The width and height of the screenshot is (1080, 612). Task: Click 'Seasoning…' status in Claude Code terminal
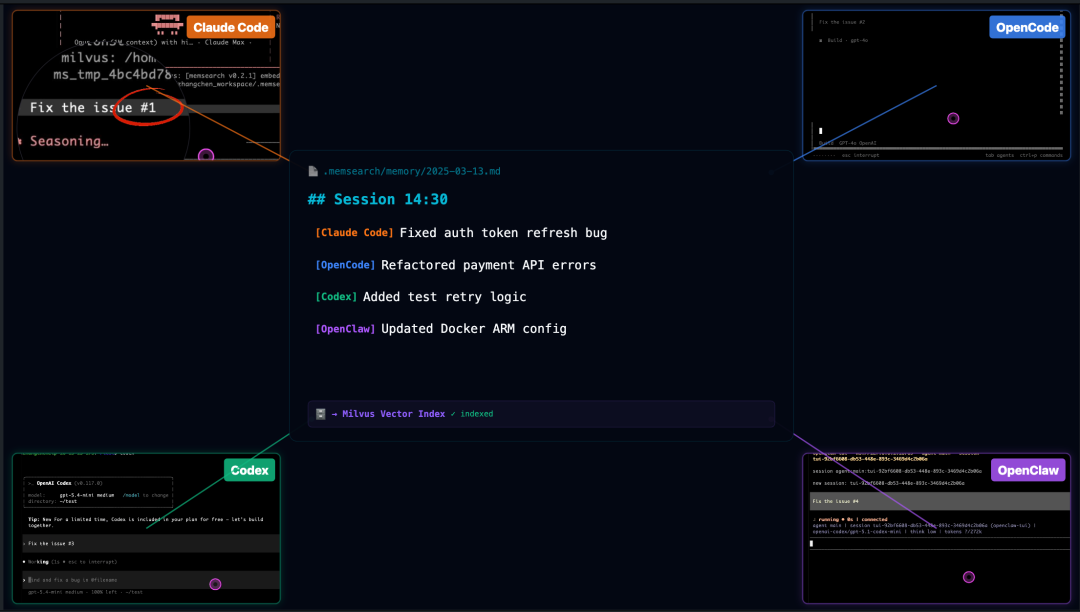pyautogui.click(x=69, y=141)
